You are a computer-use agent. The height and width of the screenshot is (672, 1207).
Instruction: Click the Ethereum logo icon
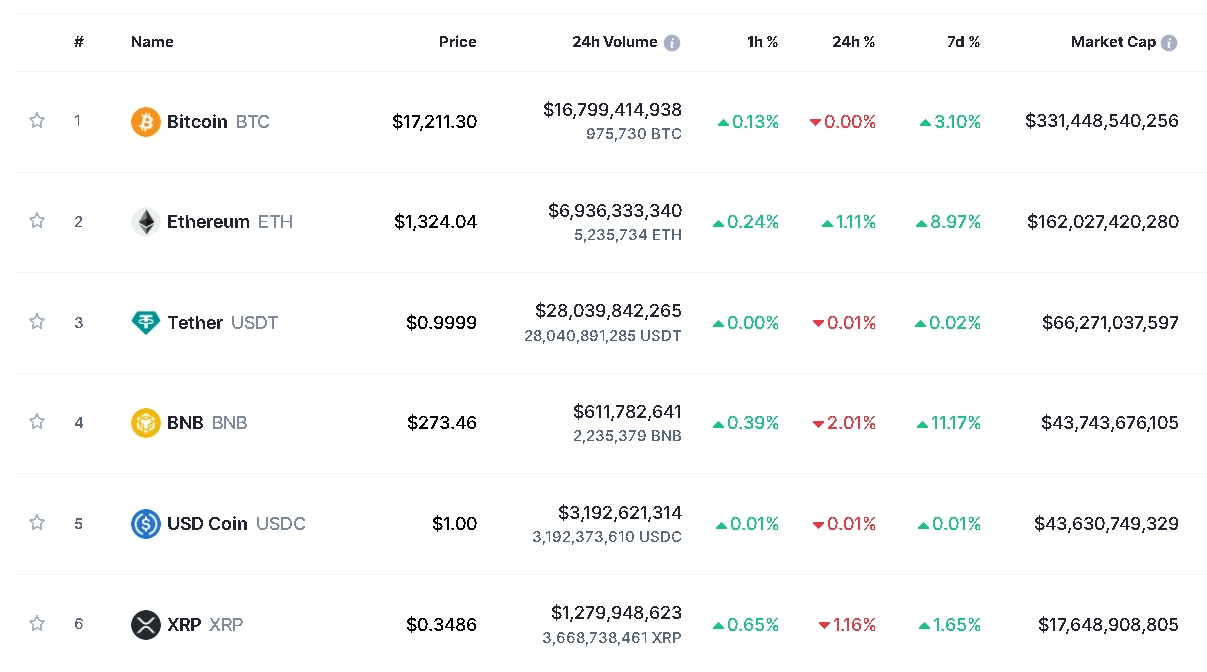pyautogui.click(x=146, y=222)
